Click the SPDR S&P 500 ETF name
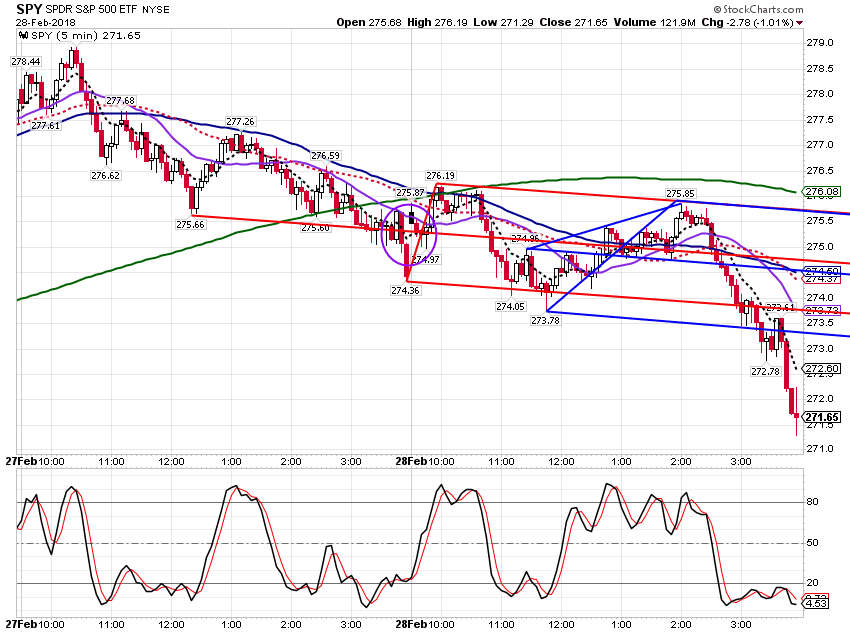The image size is (850, 633). 91,10
